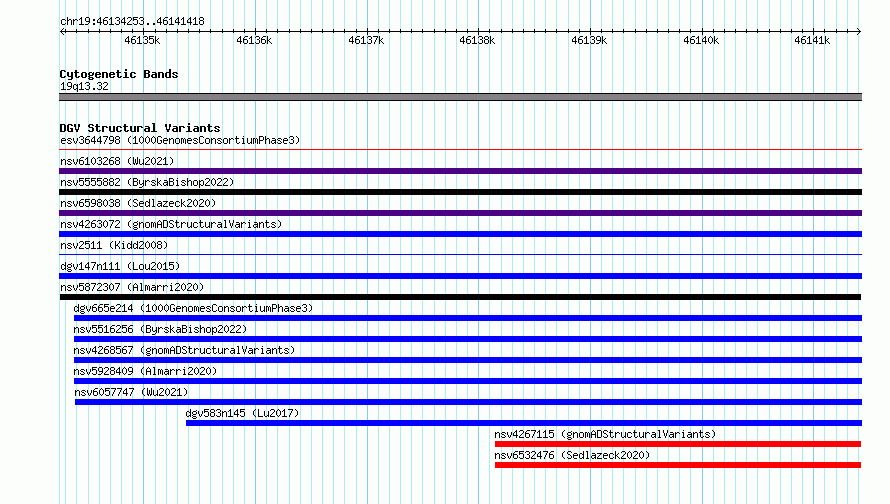Select the red bar under nsv6532476
This screenshot has height=504, width=890.
(678, 465)
